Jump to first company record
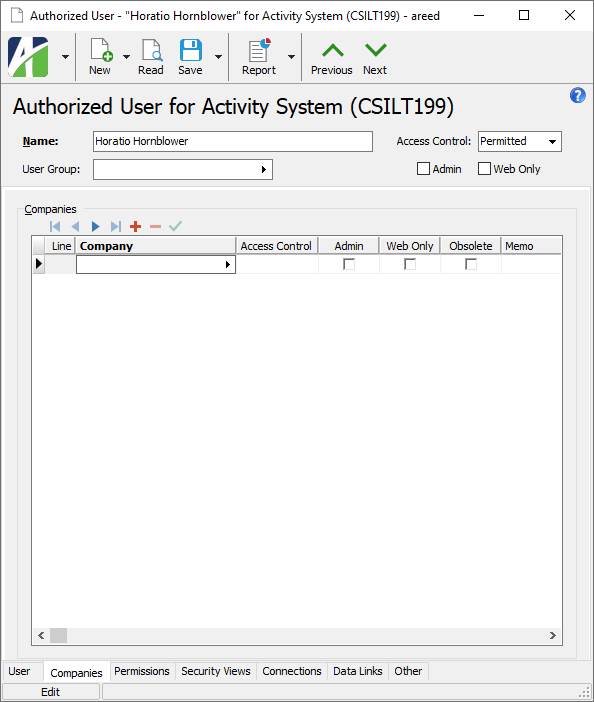 [55, 227]
